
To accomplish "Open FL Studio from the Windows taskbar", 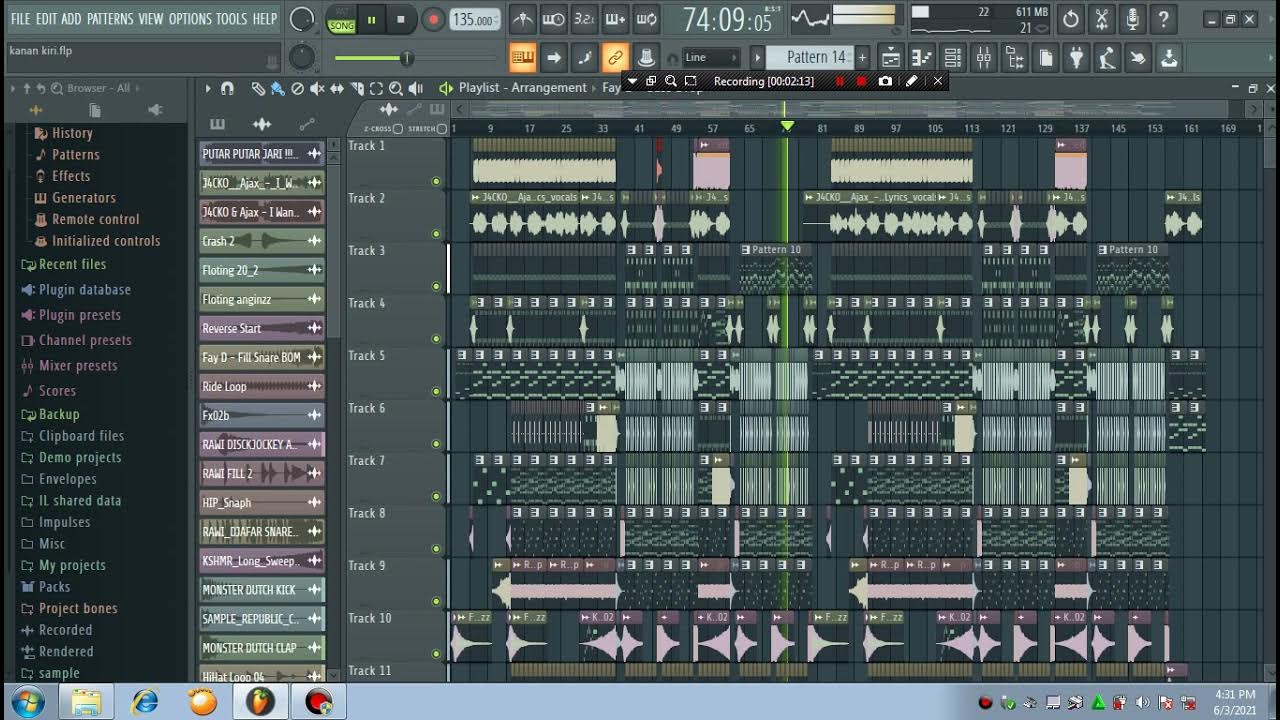I will click(x=260, y=702).
